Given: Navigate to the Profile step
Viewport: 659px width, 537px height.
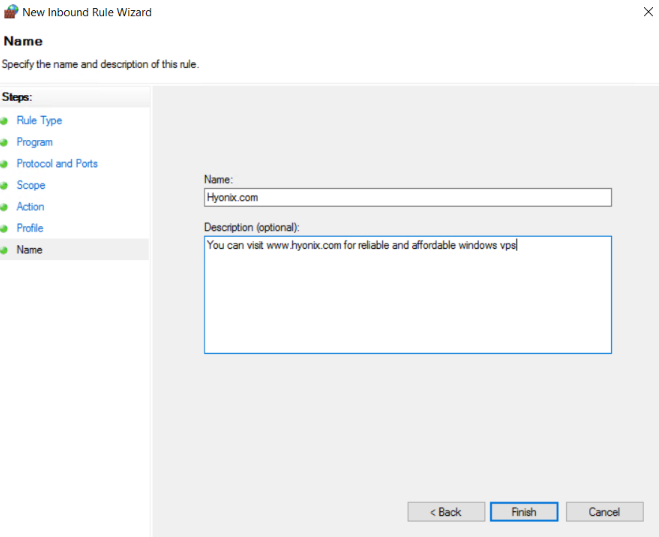Looking at the screenshot, I should 30,228.
